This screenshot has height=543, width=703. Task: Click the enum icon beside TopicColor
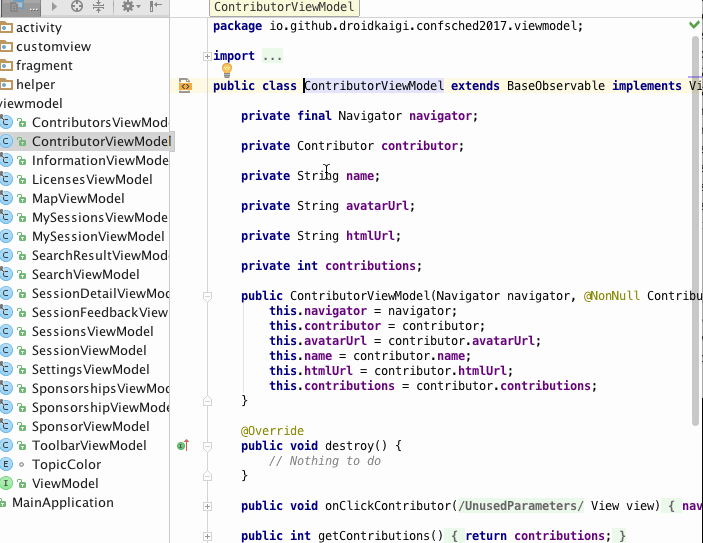tap(6, 464)
